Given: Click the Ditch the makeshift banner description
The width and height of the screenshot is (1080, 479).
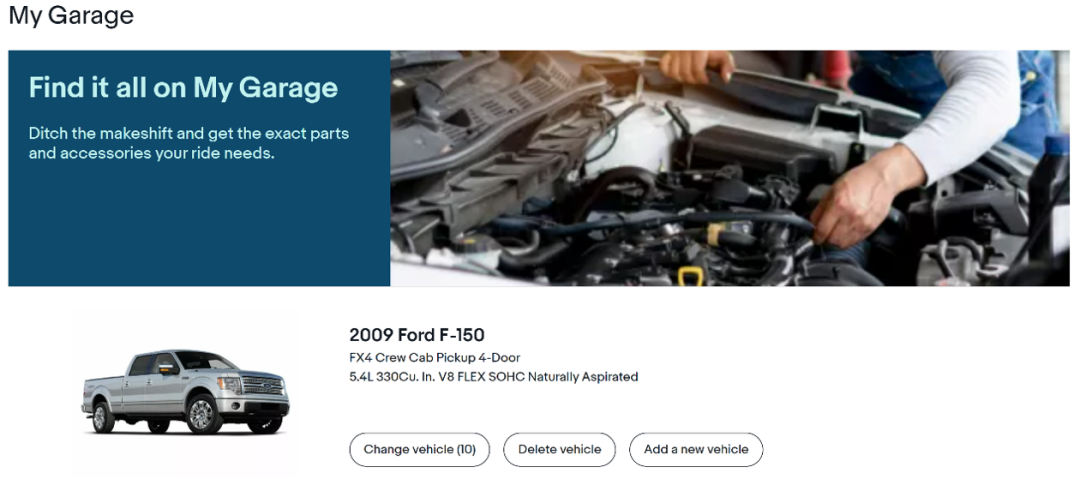Looking at the screenshot, I should tap(189, 143).
